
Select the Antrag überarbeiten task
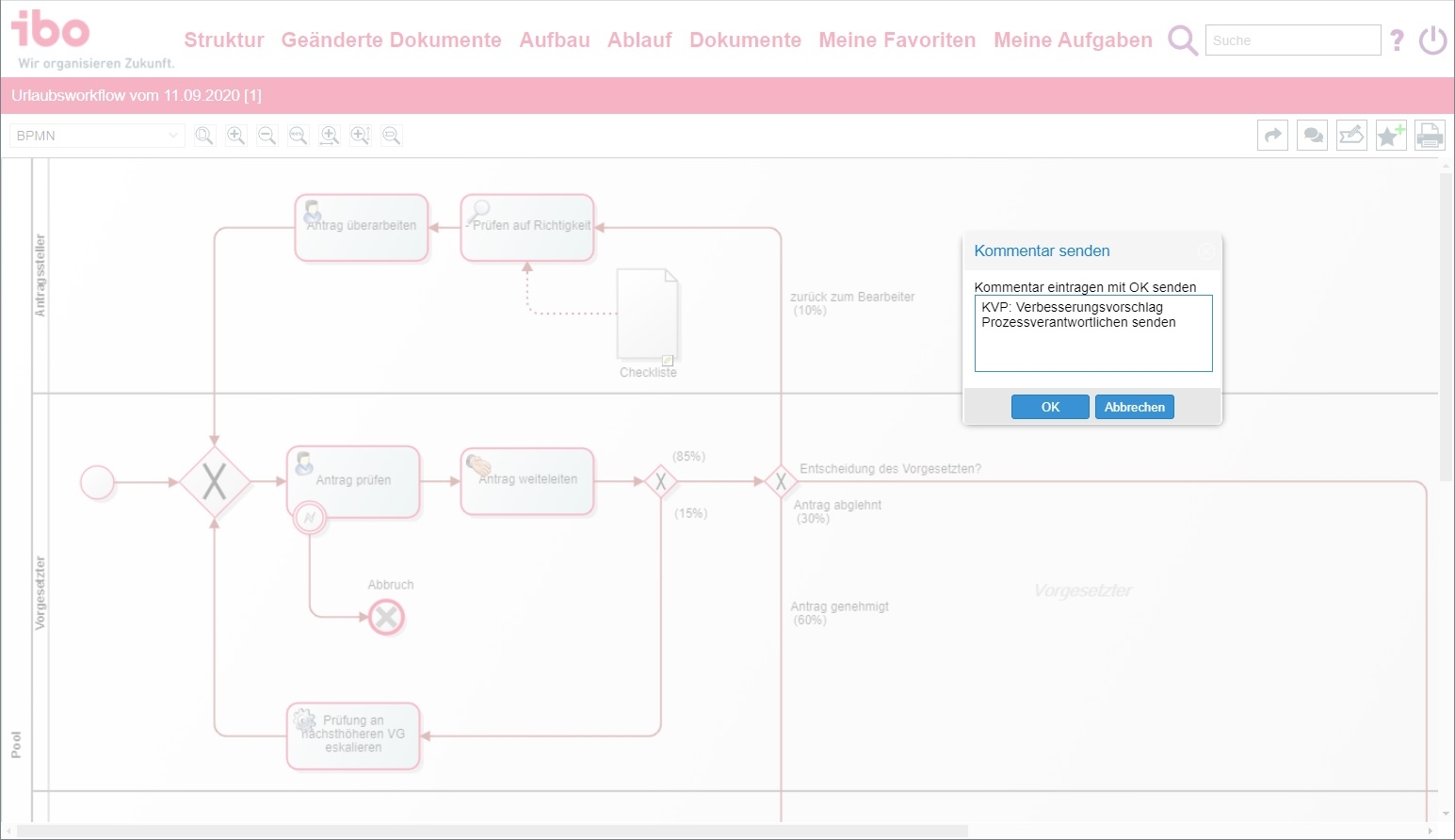pyautogui.click(x=362, y=228)
